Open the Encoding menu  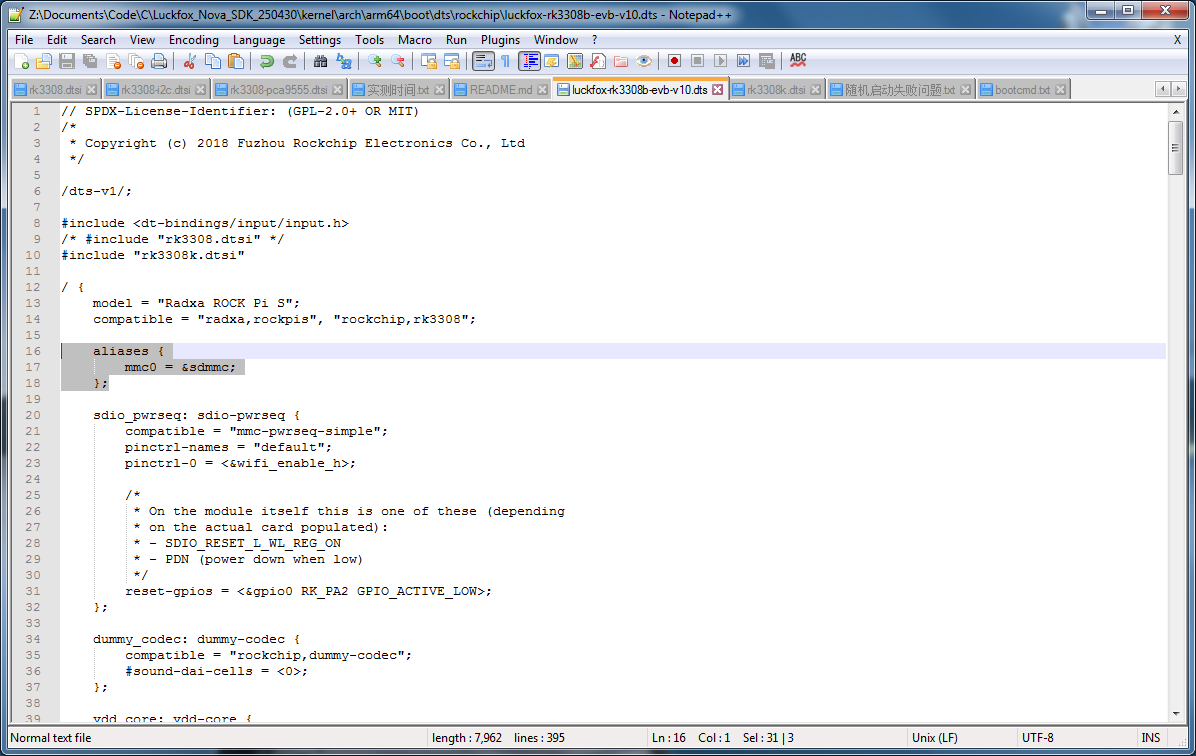[194, 40]
